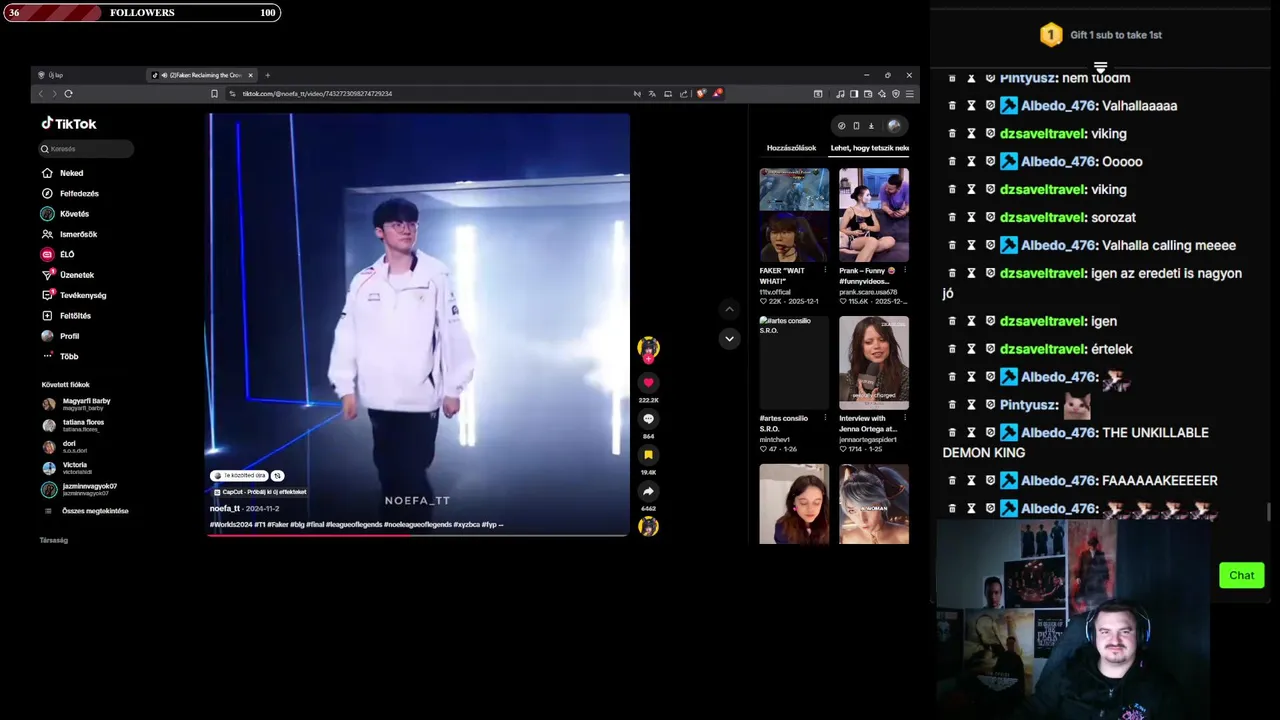The image size is (1280, 720).
Task: Click Keresés search field
Action: (86, 149)
